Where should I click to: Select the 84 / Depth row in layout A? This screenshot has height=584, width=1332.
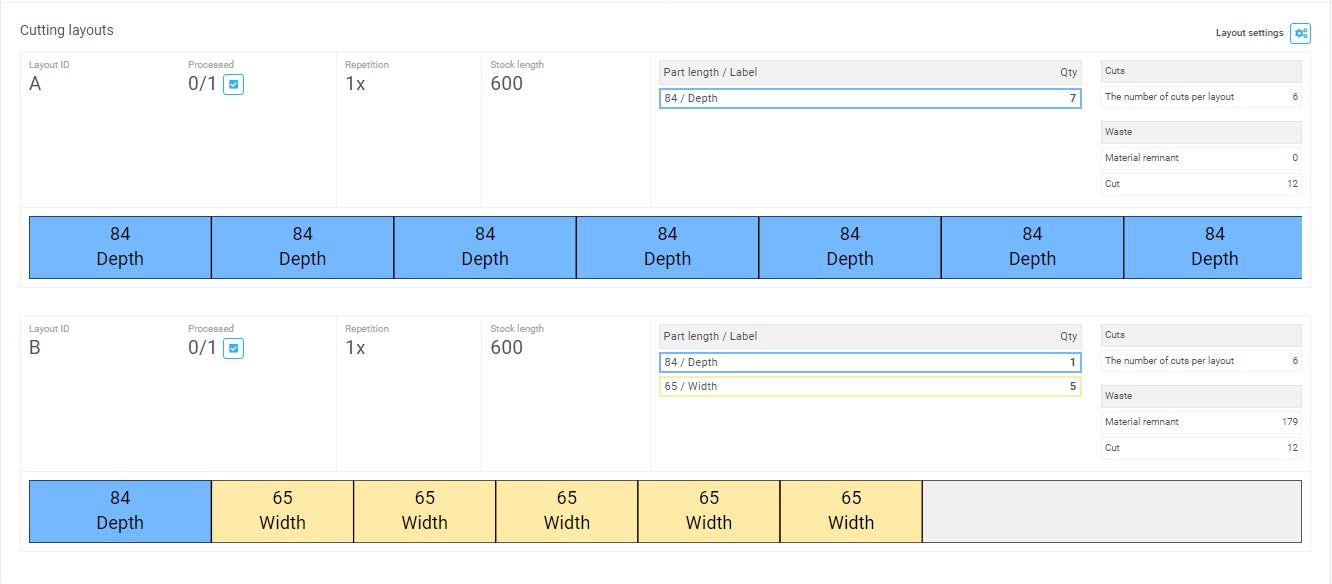pyautogui.click(x=869, y=98)
